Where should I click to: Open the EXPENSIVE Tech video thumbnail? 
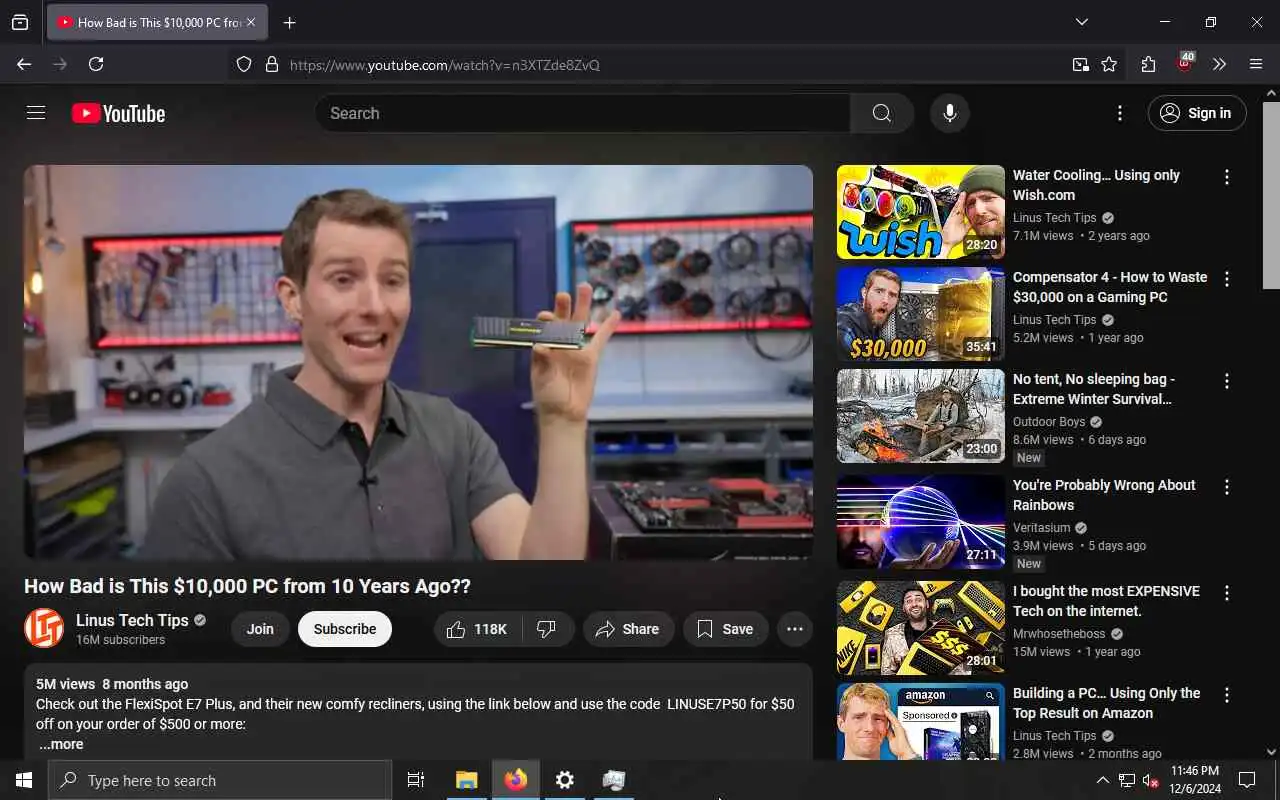[921, 628]
